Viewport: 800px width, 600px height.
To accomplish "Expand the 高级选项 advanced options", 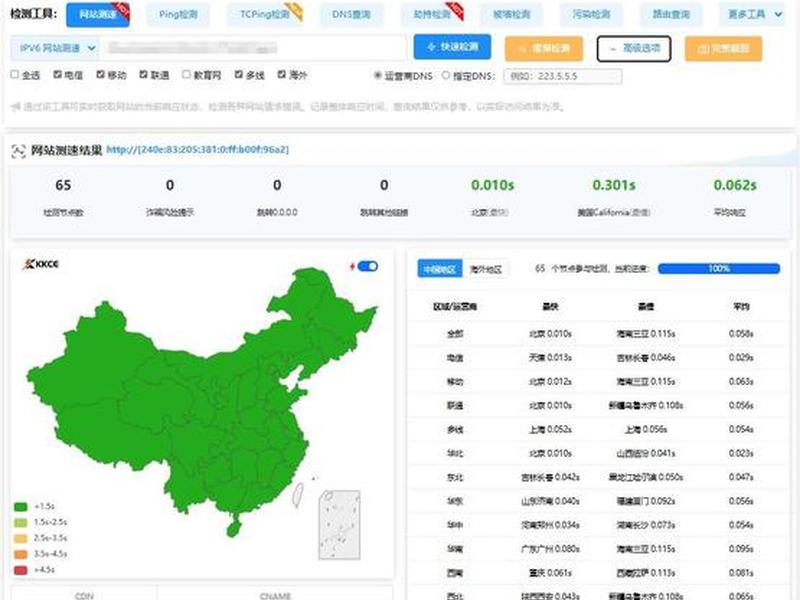I will (x=634, y=48).
